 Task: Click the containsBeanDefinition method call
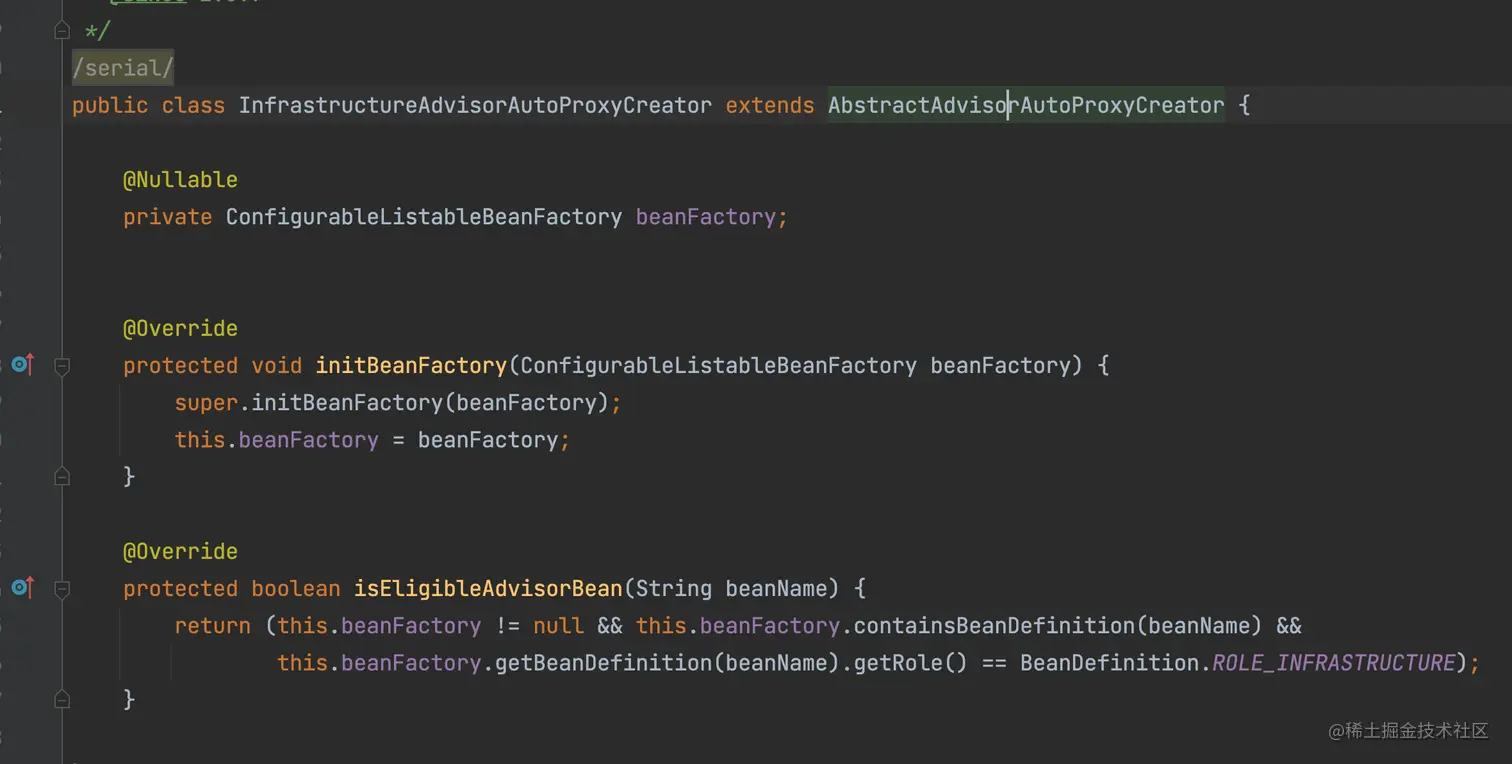tap(994, 626)
